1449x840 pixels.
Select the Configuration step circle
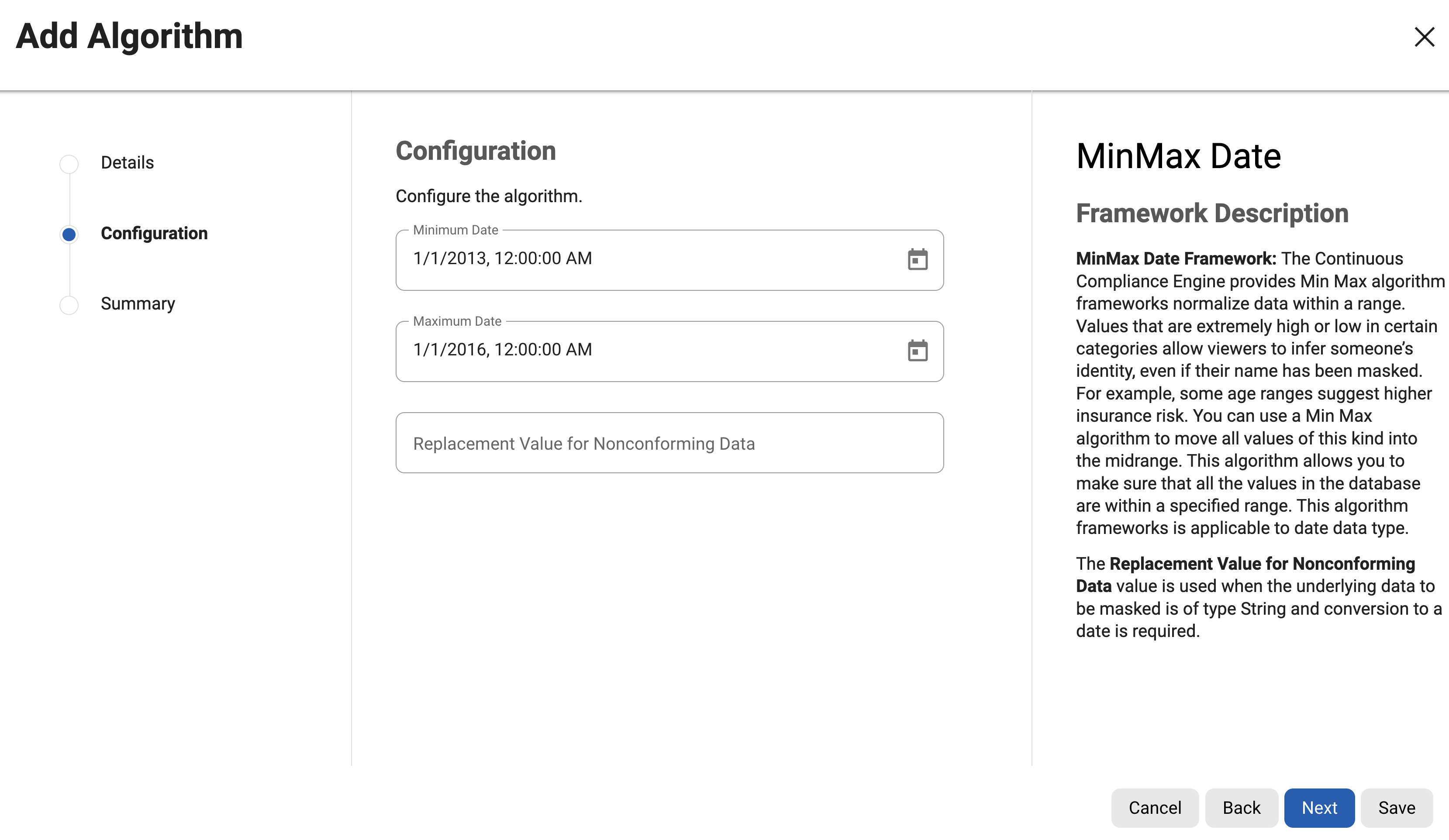pos(69,234)
